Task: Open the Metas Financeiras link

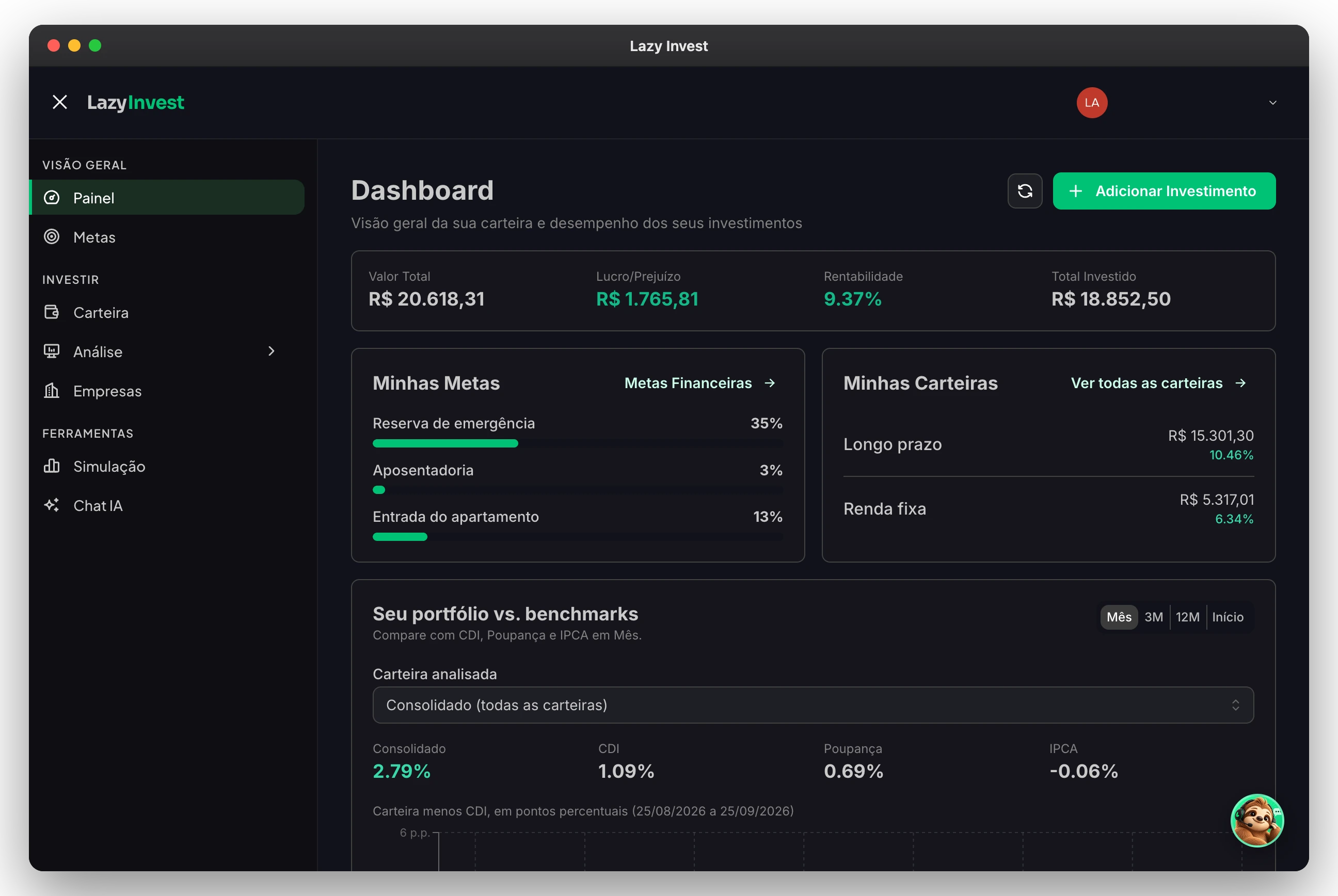Action: [688, 383]
